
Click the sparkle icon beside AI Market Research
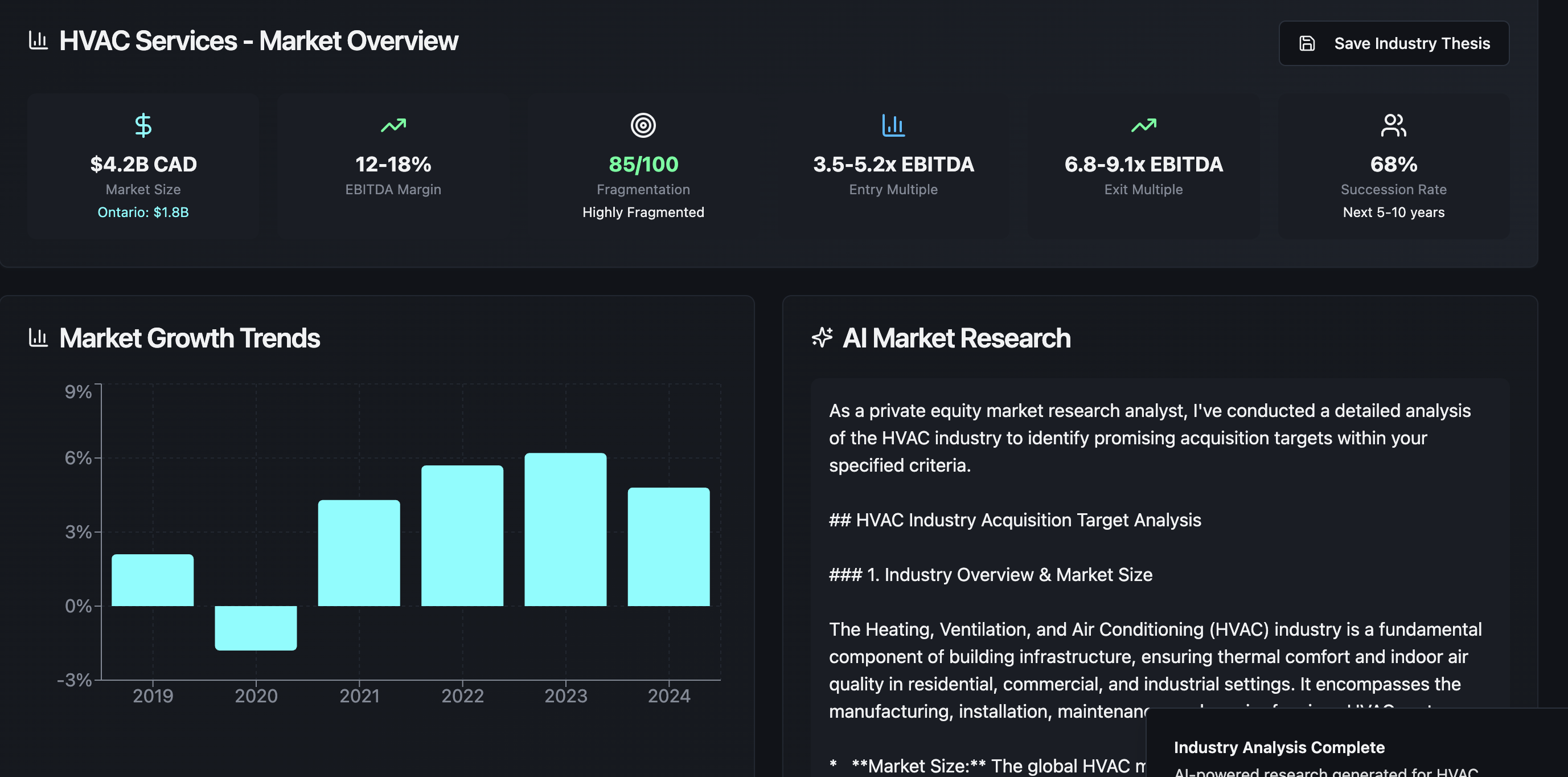822,337
